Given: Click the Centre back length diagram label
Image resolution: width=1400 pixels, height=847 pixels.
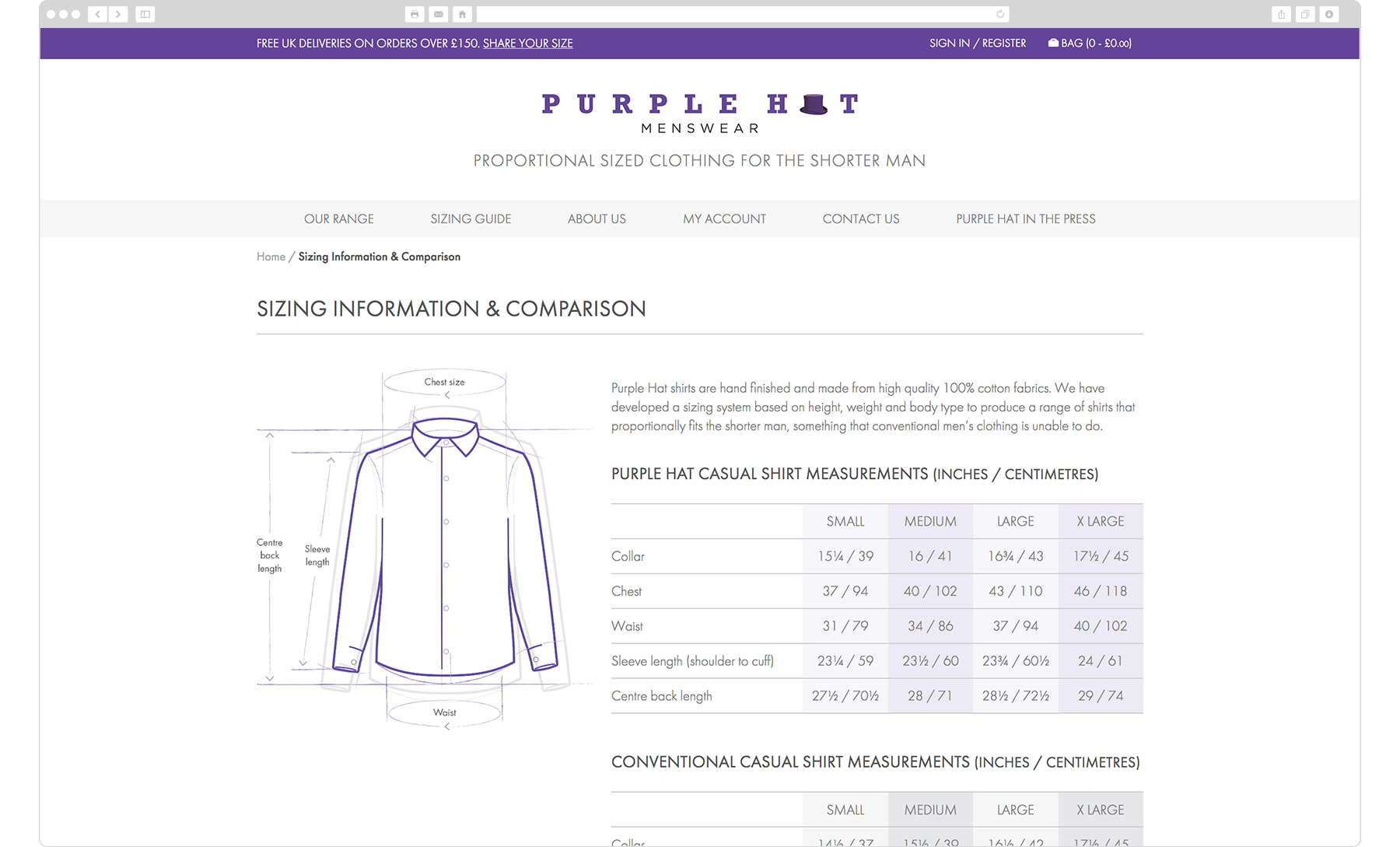Looking at the screenshot, I should pyautogui.click(x=270, y=555).
